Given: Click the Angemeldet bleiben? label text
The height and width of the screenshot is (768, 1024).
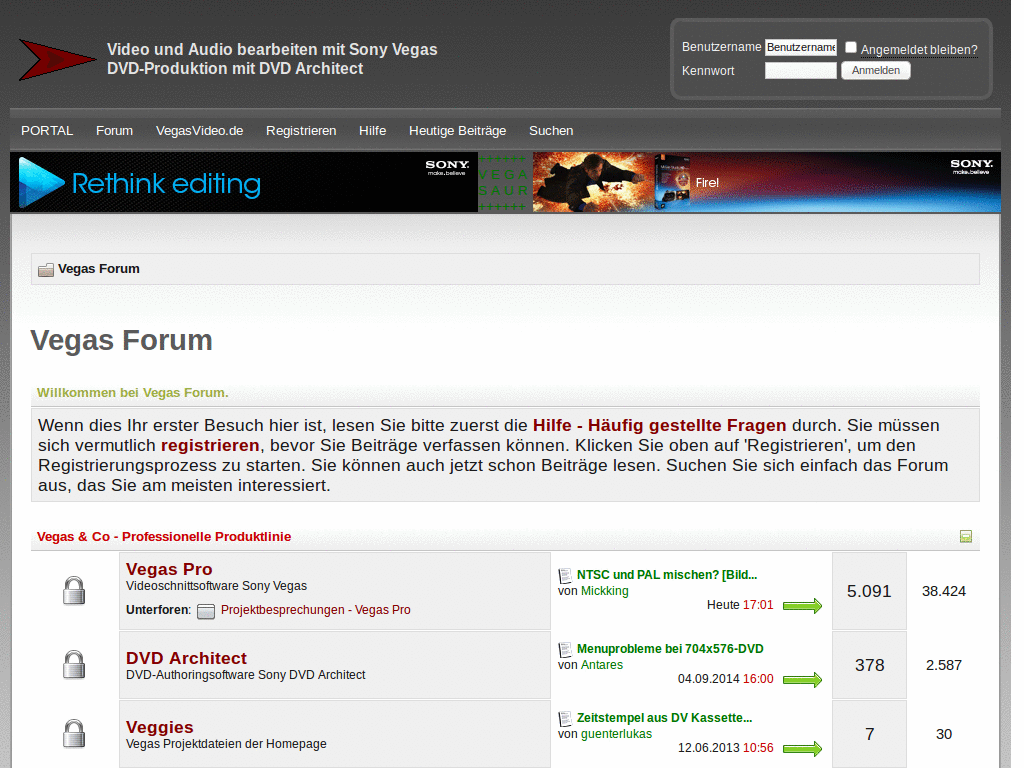Looking at the screenshot, I should pyautogui.click(x=919, y=50).
